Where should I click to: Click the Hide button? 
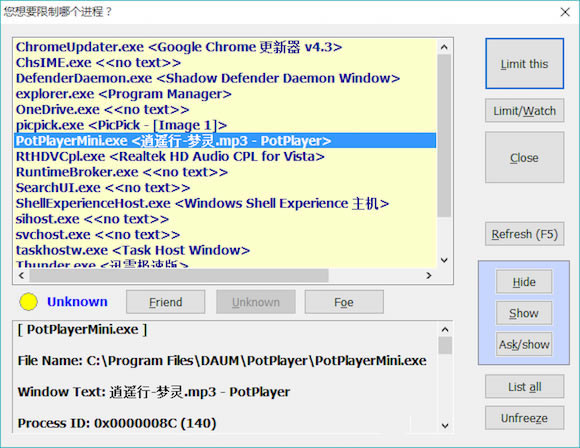[524, 282]
